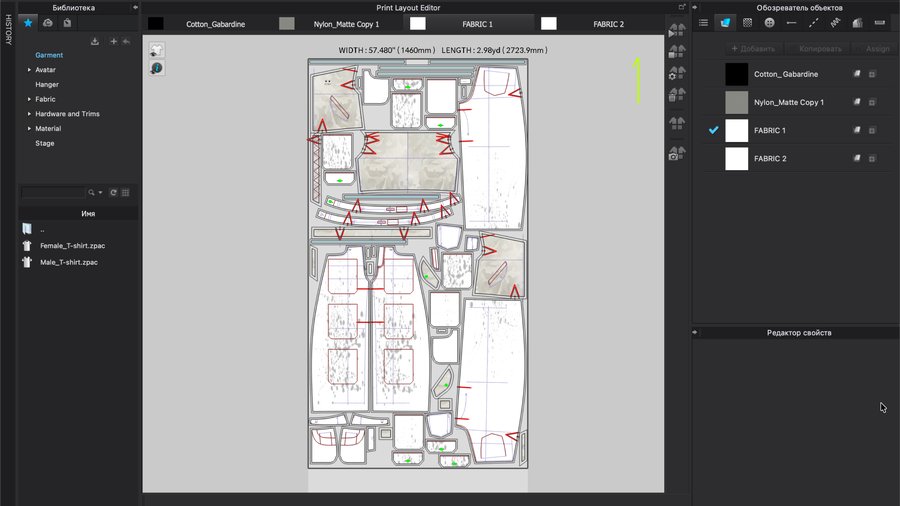The width and height of the screenshot is (900, 506).
Task: Expand the Hardware and Trims folder
Action: (29, 114)
